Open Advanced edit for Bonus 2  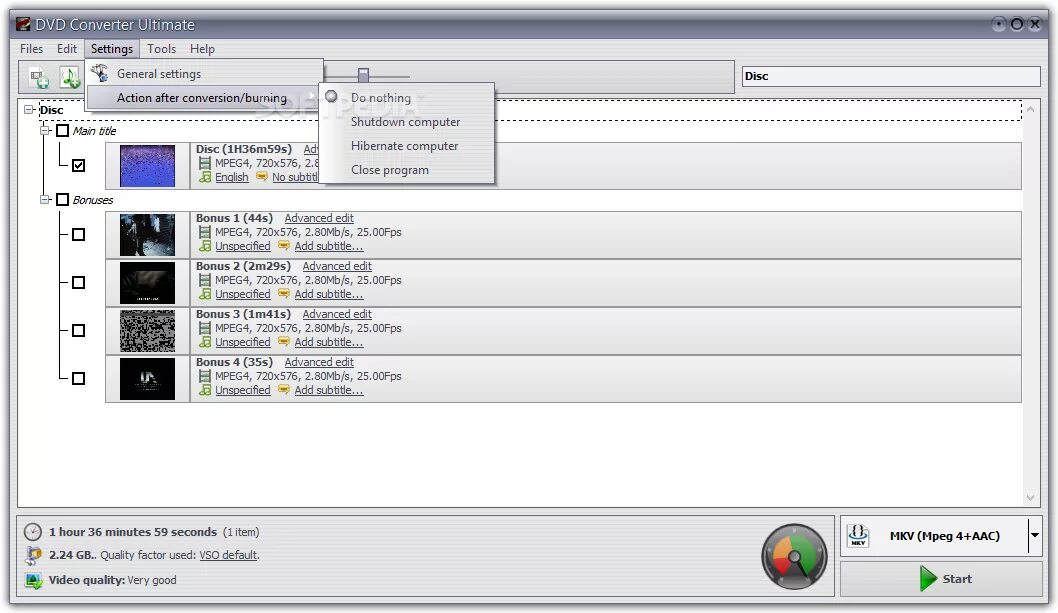(x=337, y=266)
